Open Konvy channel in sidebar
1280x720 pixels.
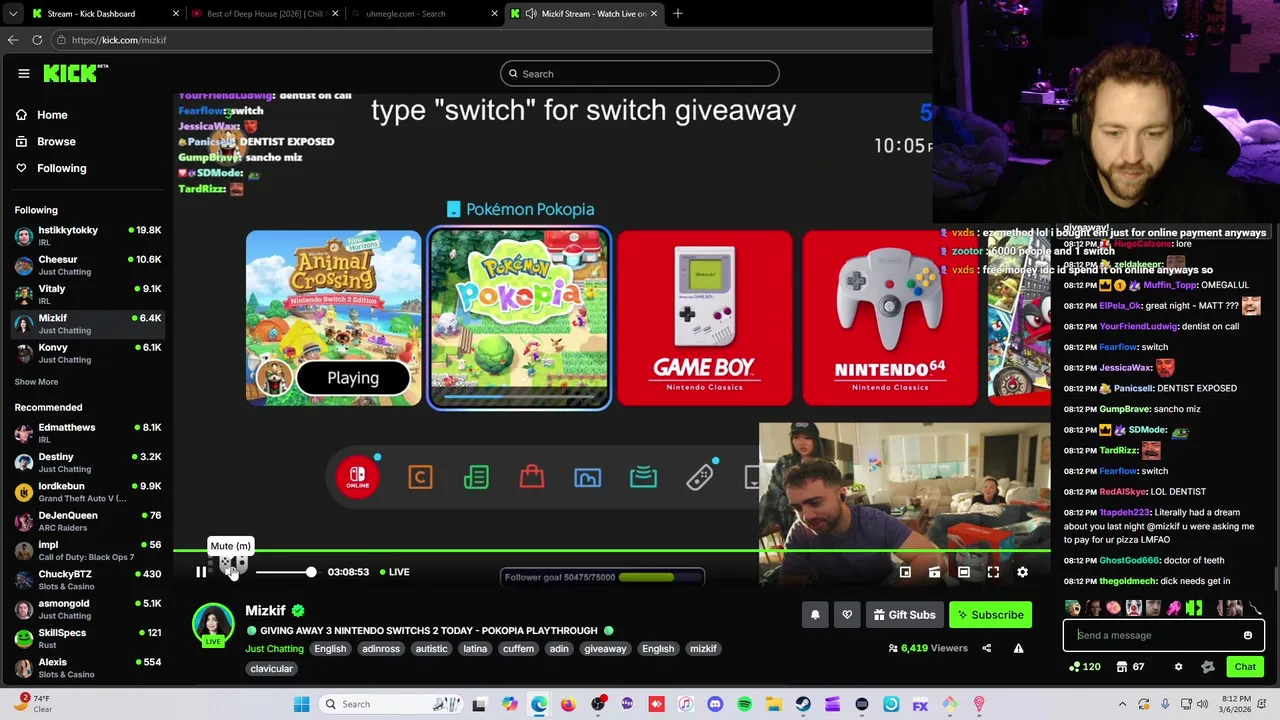(x=87, y=353)
